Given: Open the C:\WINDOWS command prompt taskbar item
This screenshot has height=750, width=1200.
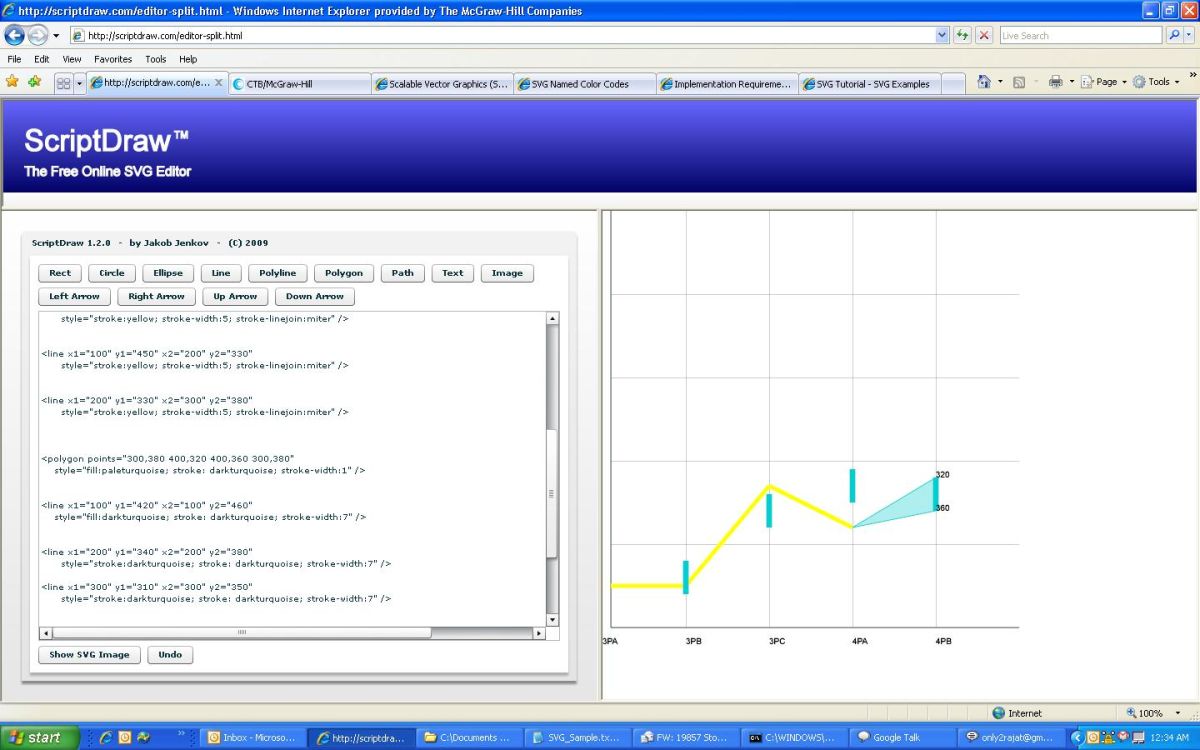Looking at the screenshot, I should pyautogui.click(x=793, y=738).
